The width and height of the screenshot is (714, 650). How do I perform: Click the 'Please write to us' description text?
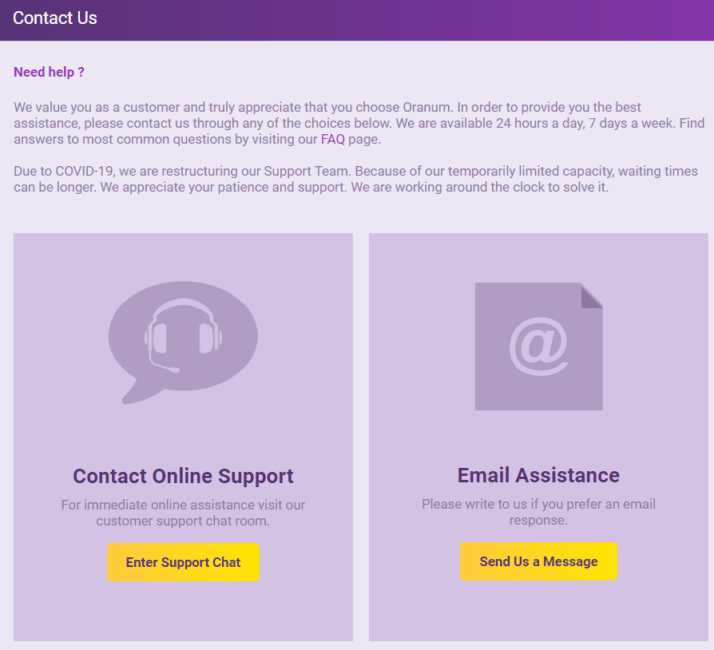(x=538, y=512)
